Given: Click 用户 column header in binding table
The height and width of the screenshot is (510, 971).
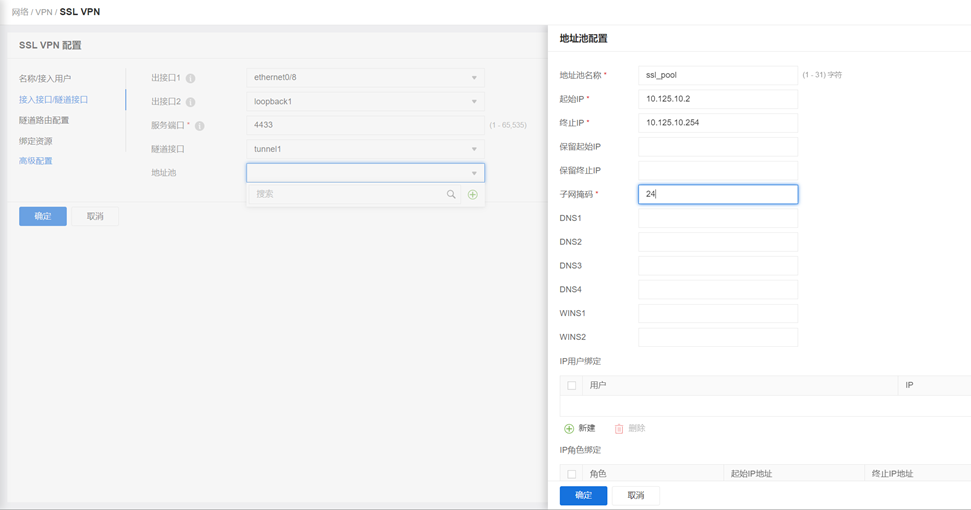Looking at the screenshot, I should click(x=740, y=386).
